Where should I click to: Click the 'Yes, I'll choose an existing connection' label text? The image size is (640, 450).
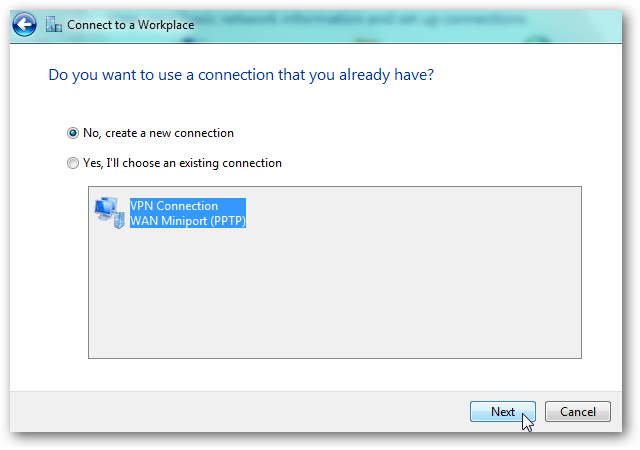[182, 162]
